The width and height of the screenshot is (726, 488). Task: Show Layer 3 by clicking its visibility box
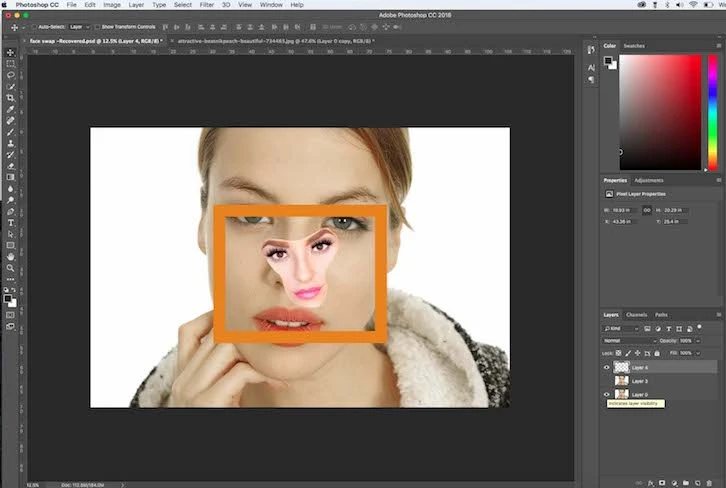(607, 381)
